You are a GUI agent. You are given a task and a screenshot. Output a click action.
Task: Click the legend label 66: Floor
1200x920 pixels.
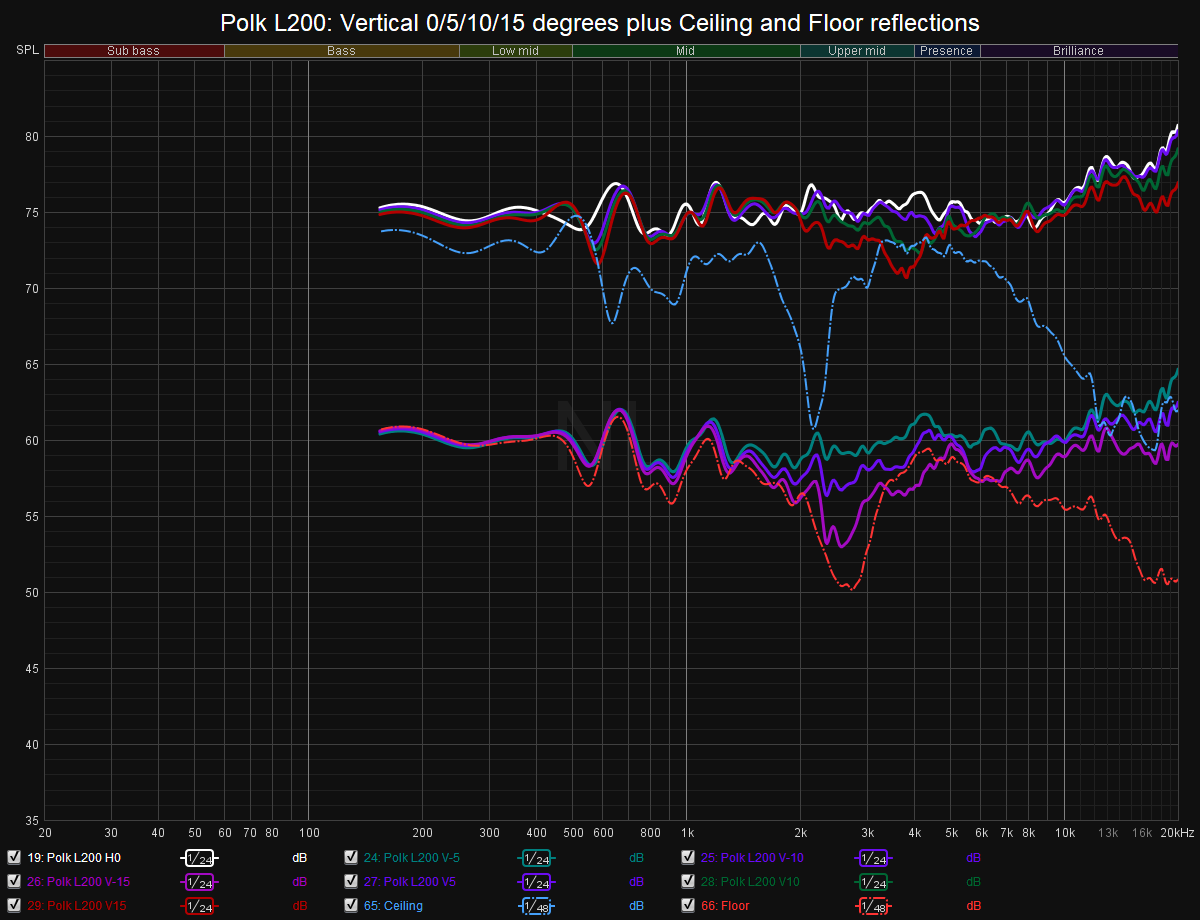point(724,905)
